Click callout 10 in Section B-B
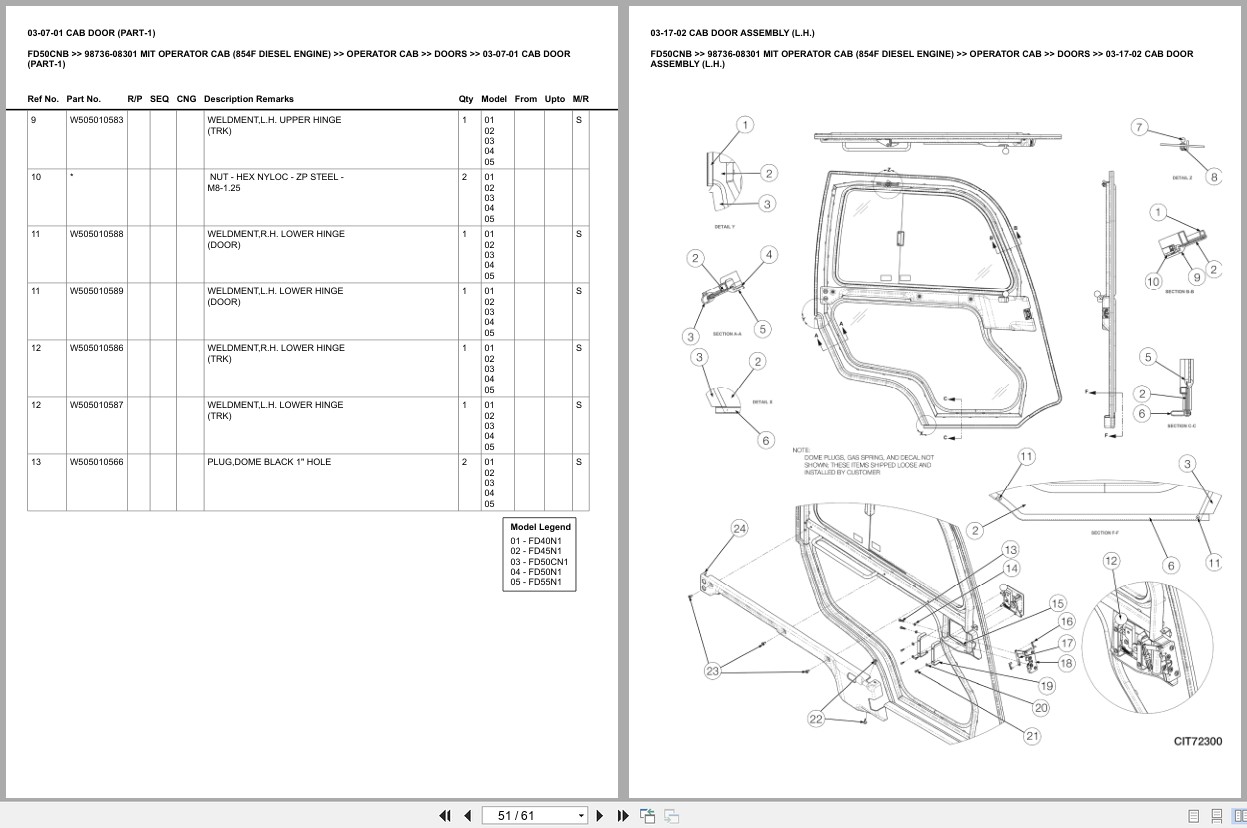Screen dimensions: 1247x828 point(1153,282)
